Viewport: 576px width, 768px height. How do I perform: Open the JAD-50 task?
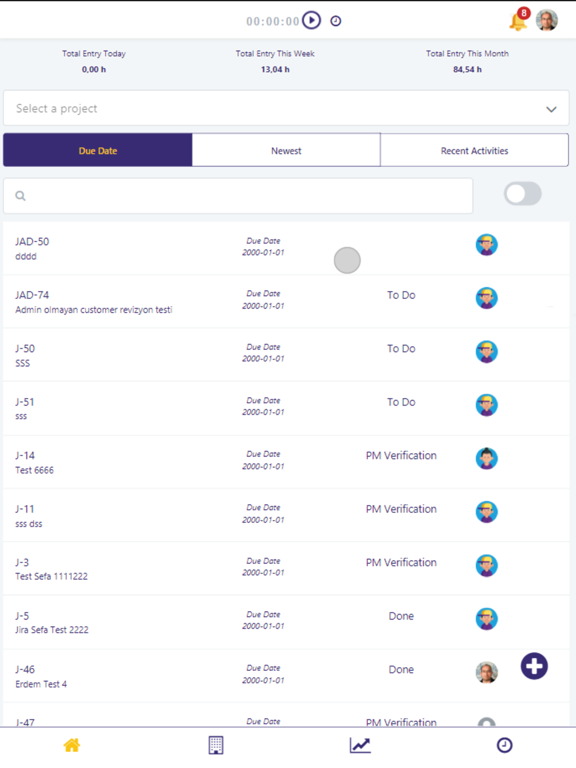(x=286, y=248)
